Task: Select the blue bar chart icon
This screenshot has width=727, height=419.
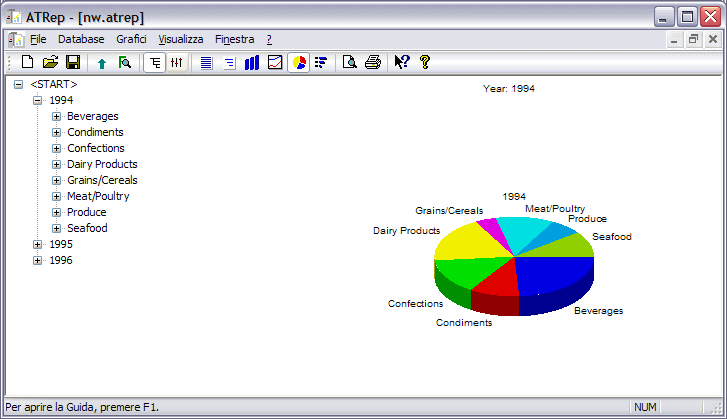Action: click(x=252, y=63)
